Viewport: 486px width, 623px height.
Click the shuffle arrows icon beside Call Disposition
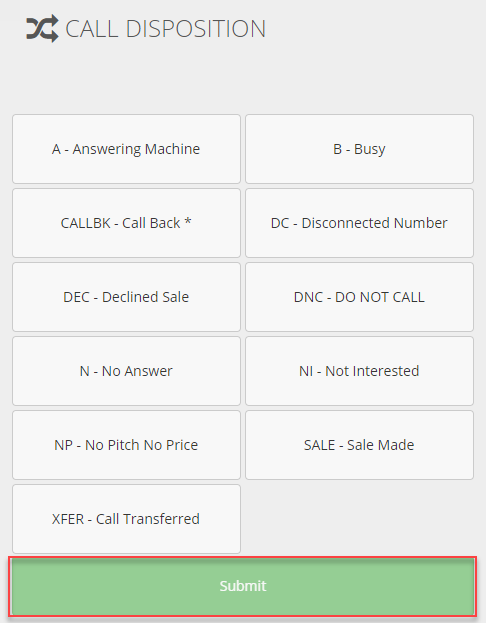(x=42, y=29)
